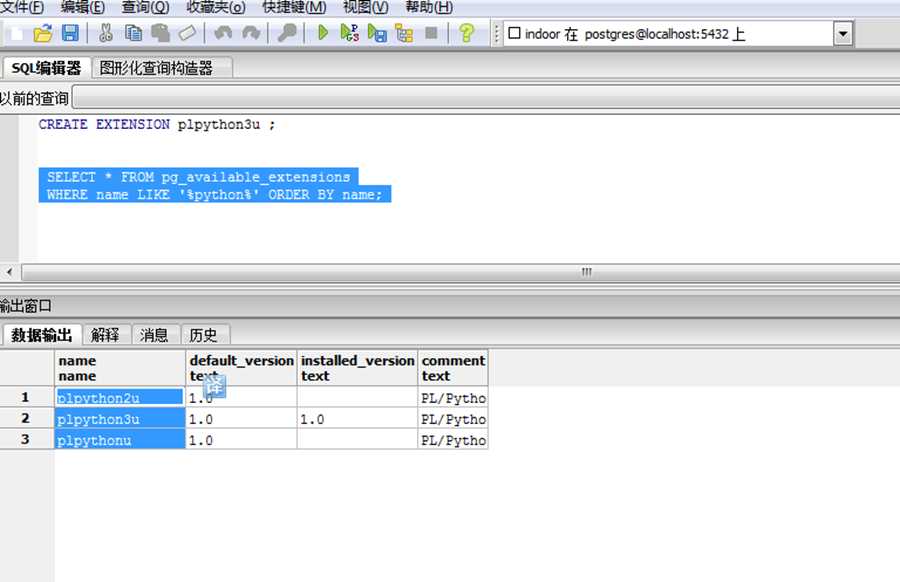Open the 消息 output tab
Screen dimensions: 900x582
[154, 335]
